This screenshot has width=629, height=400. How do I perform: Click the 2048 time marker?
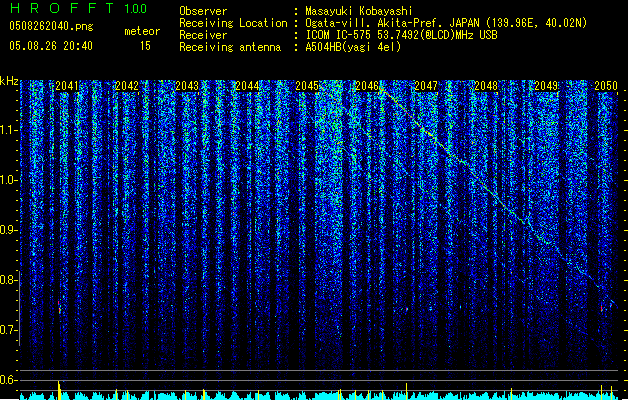[486, 86]
